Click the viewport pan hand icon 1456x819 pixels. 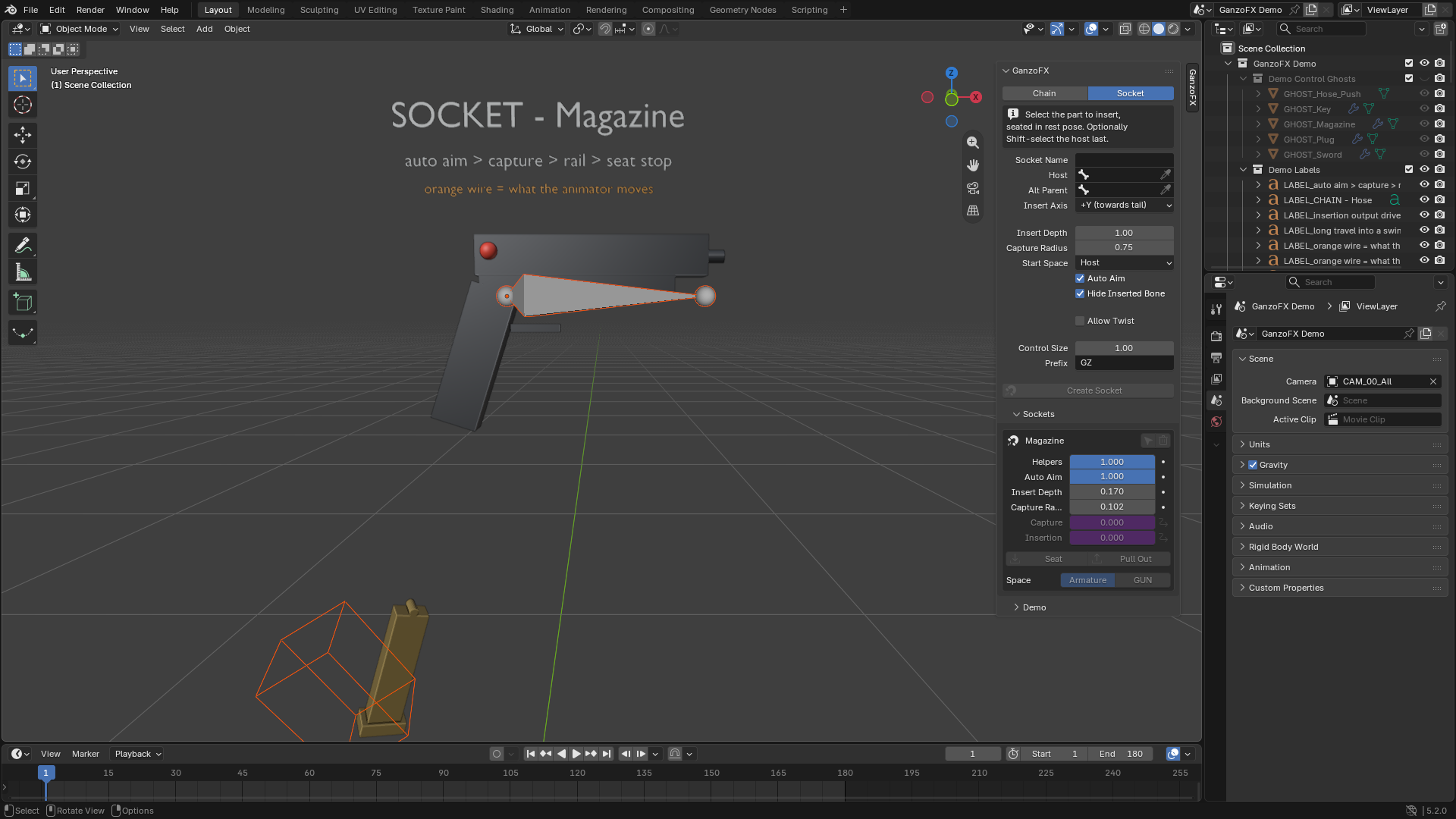[973, 165]
